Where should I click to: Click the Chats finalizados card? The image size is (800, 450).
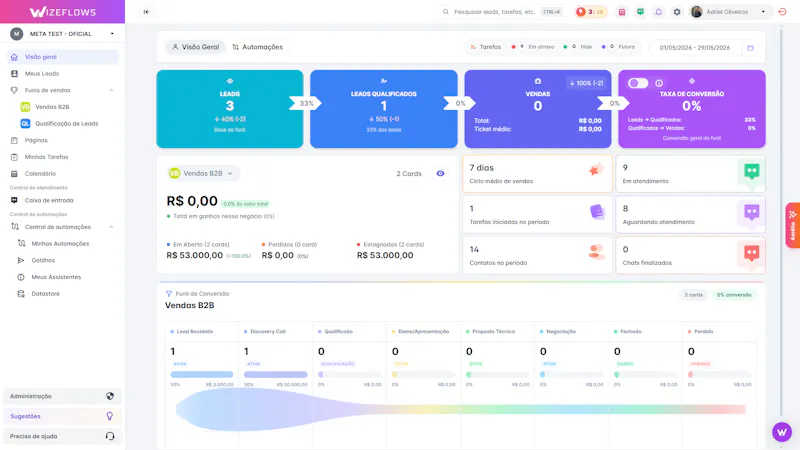click(x=691, y=256)
